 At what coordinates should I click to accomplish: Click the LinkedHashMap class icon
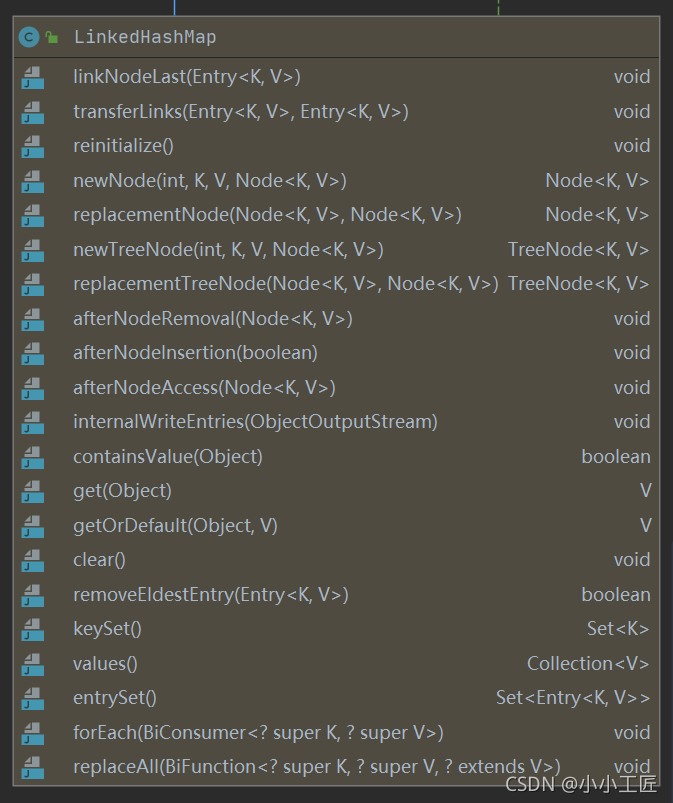[29, 38]
